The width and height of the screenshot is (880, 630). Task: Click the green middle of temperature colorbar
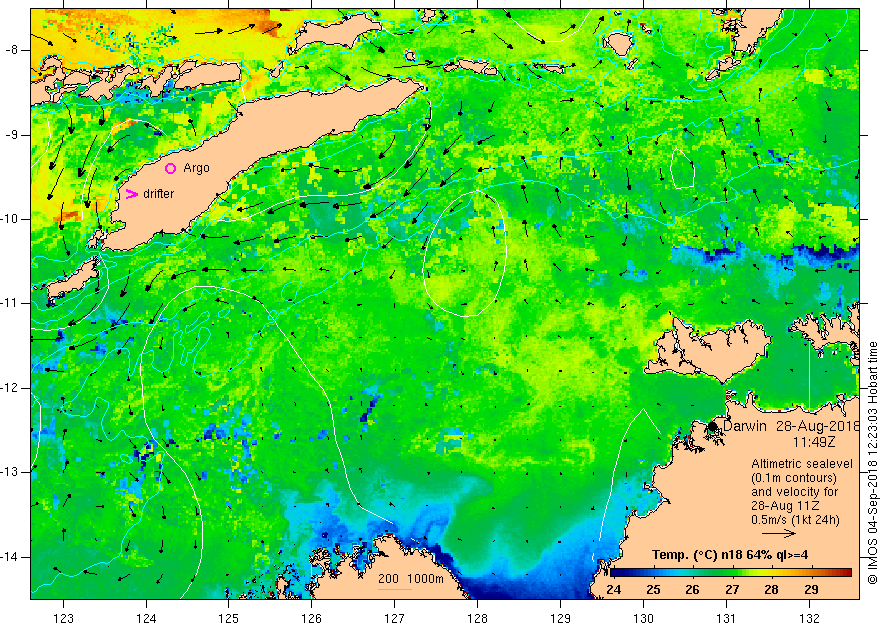point(731,573)
